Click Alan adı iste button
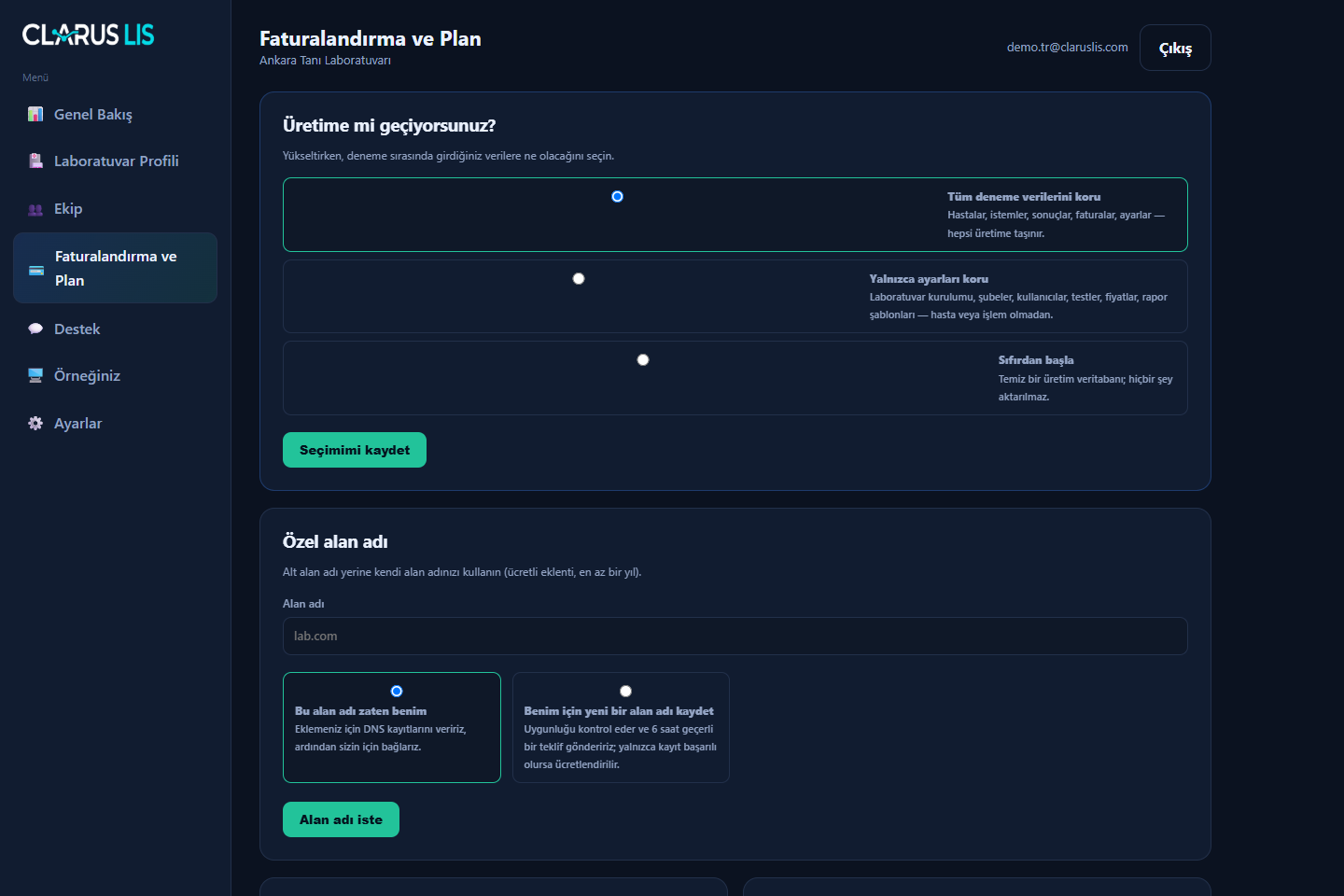The height and width of the screenshot is (896, 1344). 341,819
